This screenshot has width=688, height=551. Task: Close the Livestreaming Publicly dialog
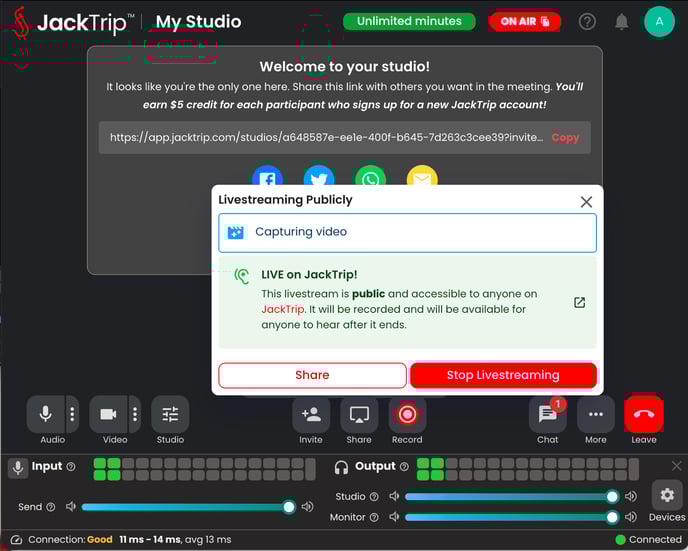(x=586, y=202)
